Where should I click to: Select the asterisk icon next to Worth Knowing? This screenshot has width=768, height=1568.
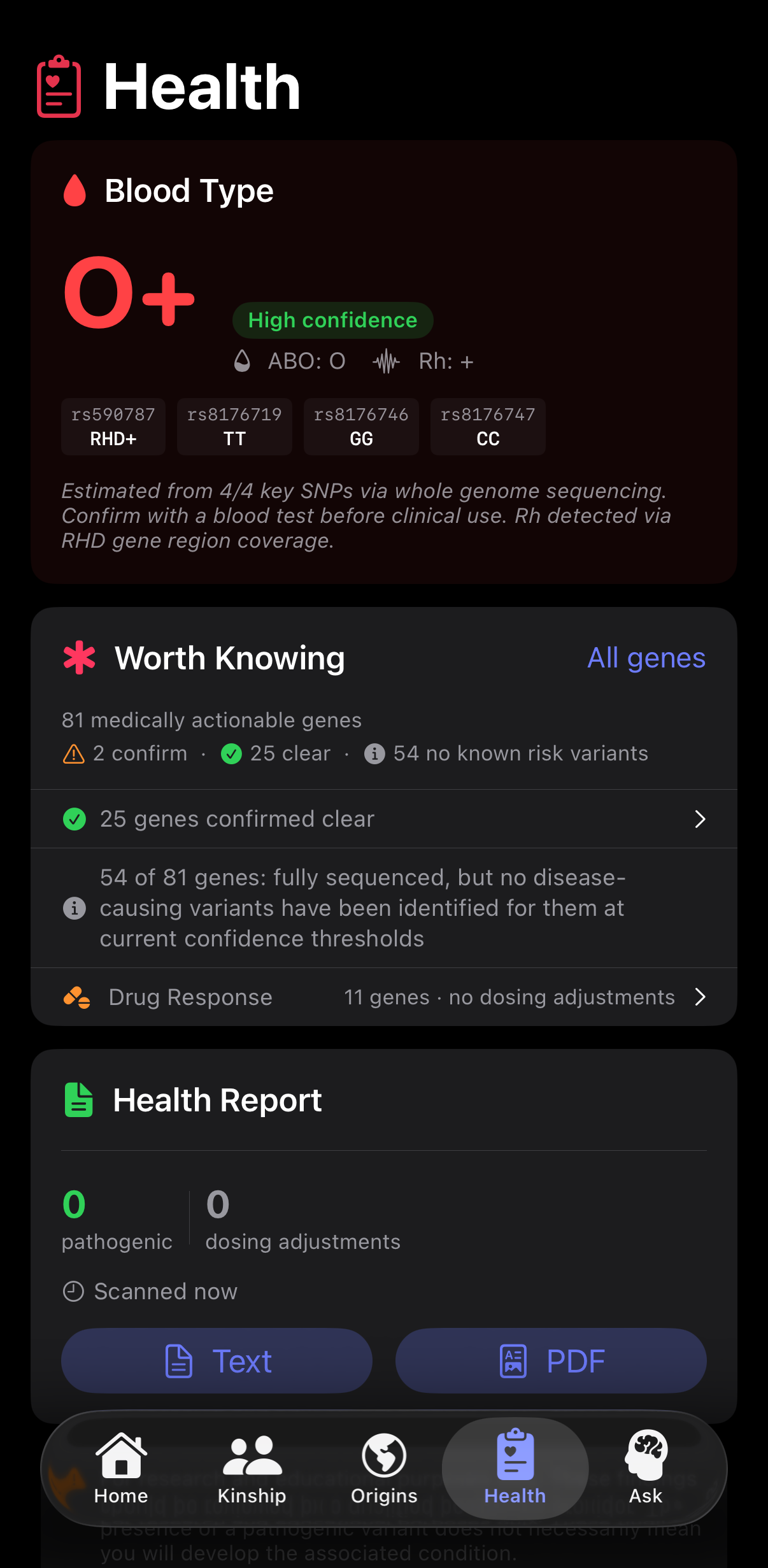coord(78,658)
